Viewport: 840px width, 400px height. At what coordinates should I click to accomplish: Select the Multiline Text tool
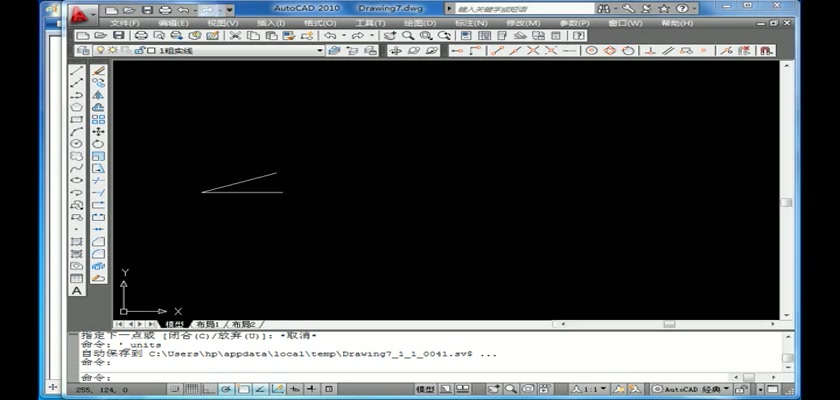tap(77, 291)
